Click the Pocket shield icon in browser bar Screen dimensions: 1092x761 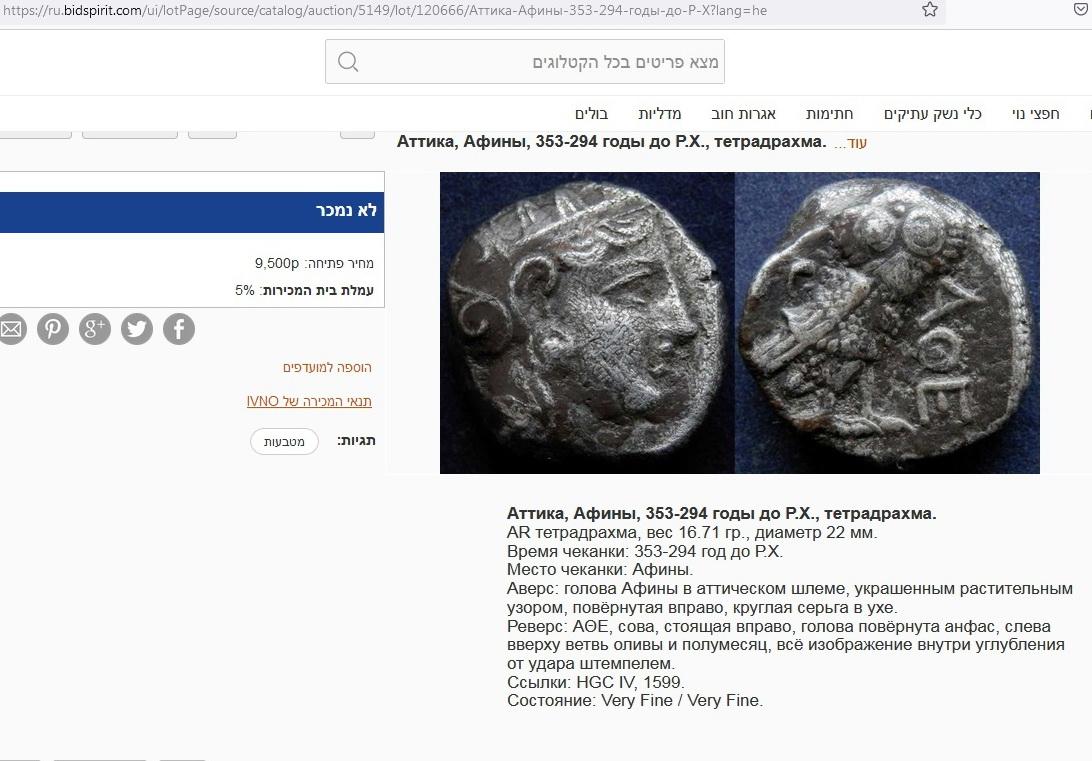(x=1082, y=10)
